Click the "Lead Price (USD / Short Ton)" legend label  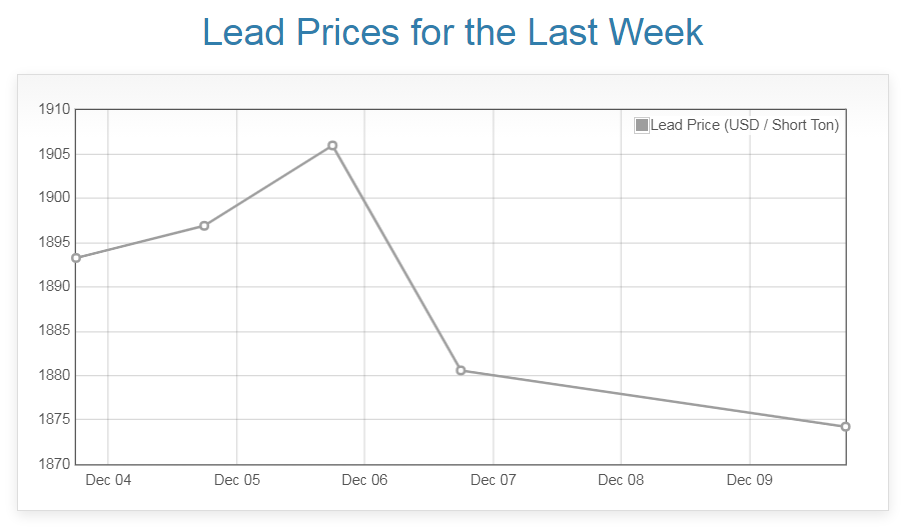[x=744, y=125]
